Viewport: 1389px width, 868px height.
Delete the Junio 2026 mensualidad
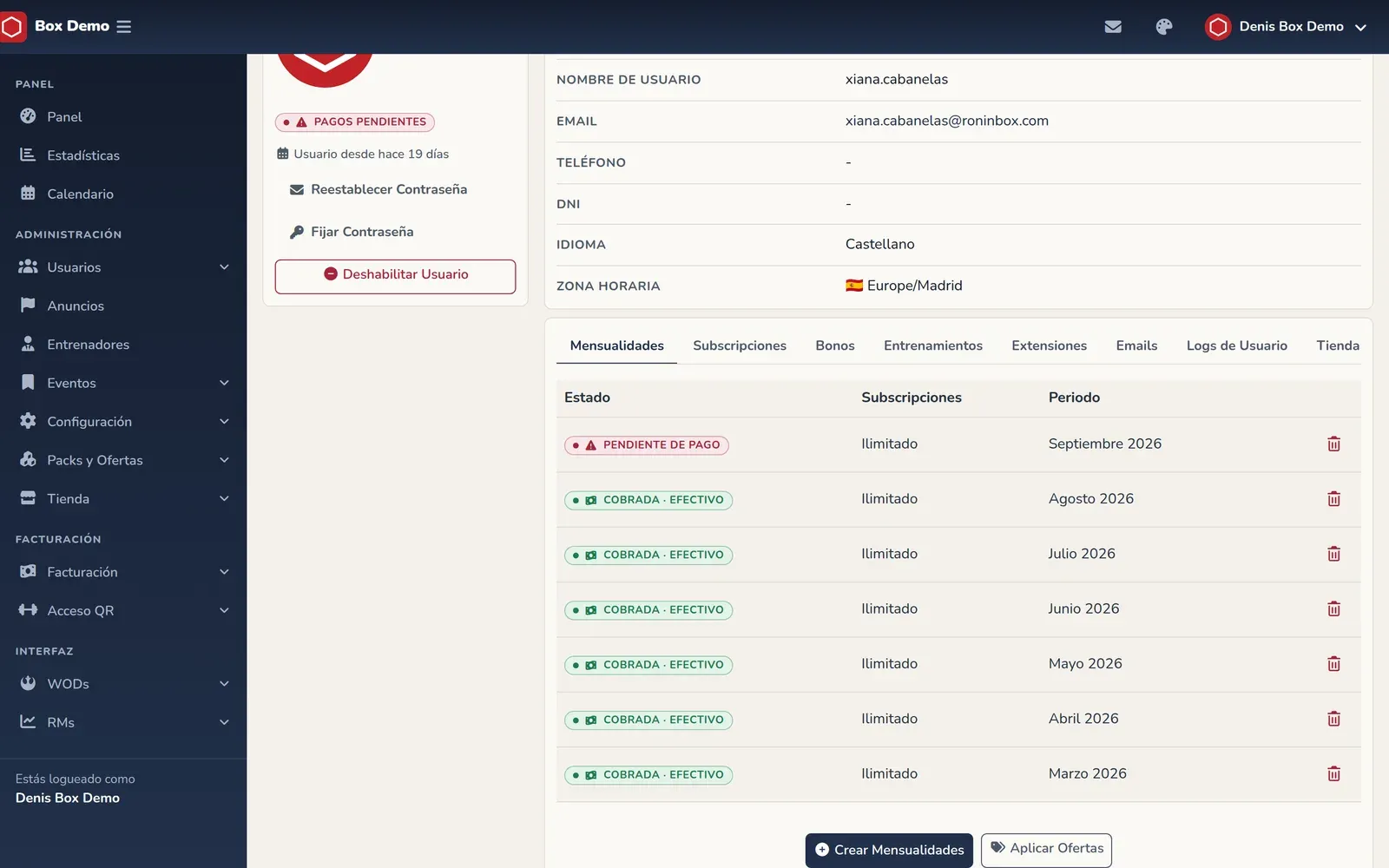point(1334,609)
